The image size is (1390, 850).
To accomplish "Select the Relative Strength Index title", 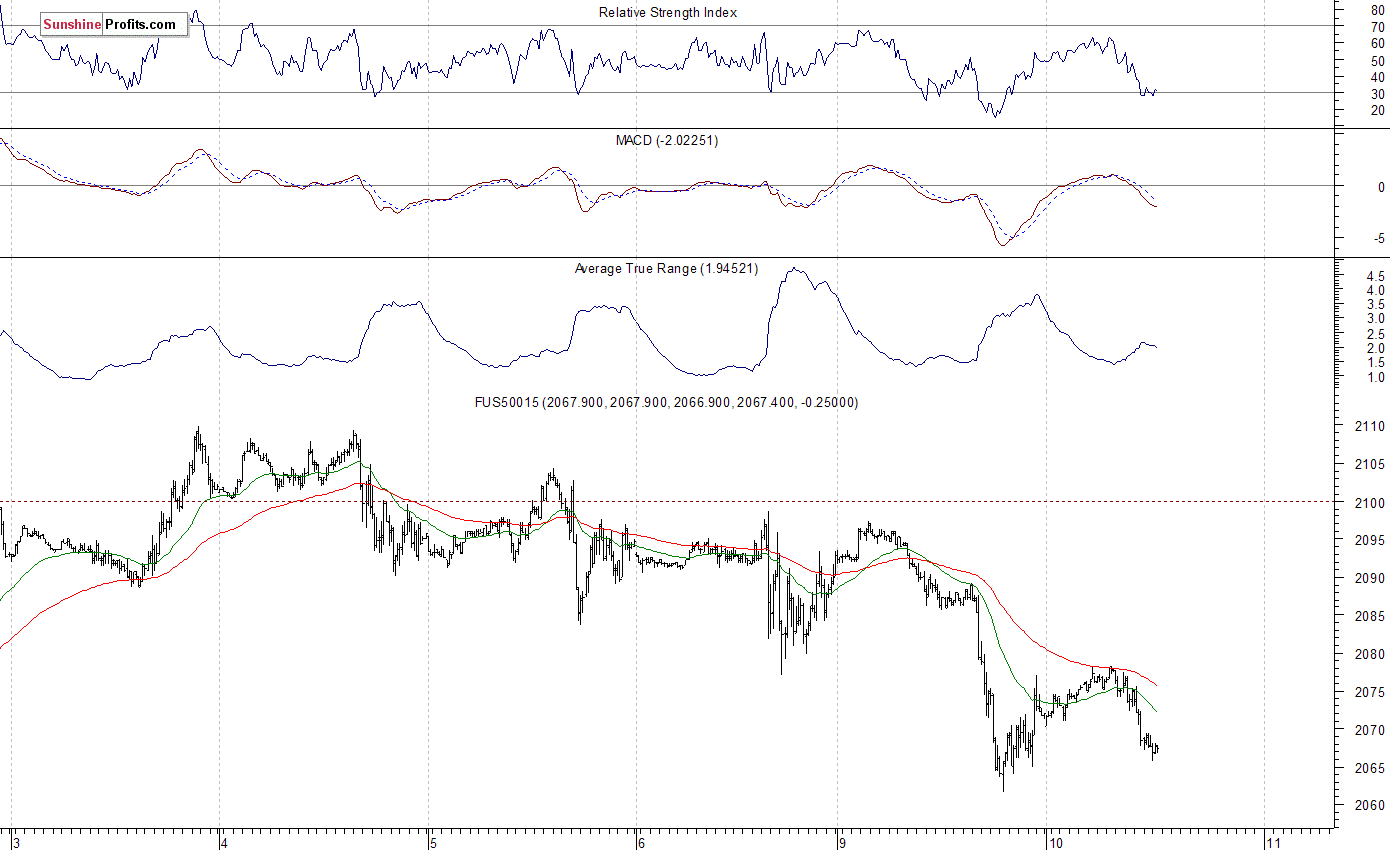I will (668, 12).
